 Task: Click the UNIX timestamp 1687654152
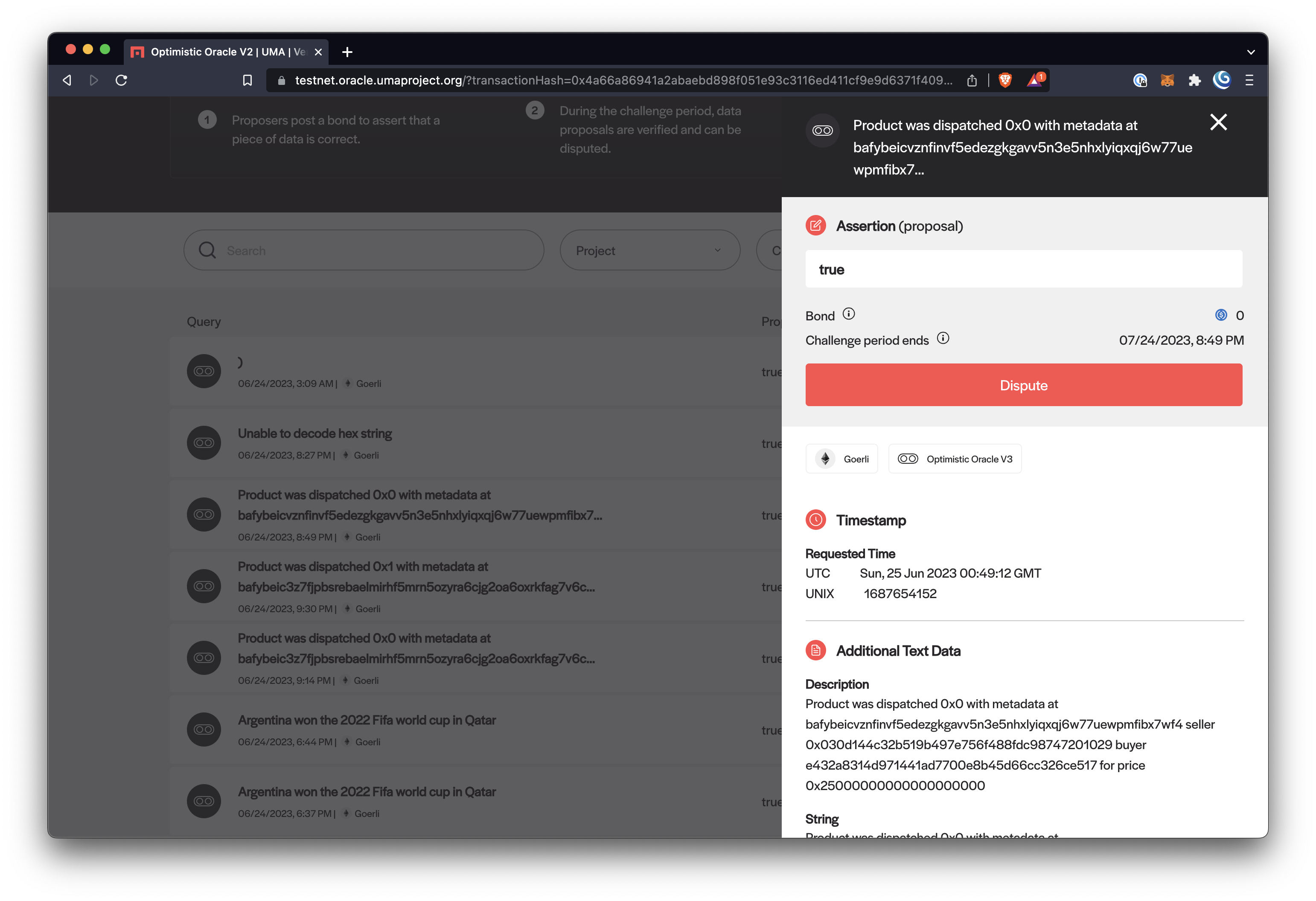click(900, 594)
